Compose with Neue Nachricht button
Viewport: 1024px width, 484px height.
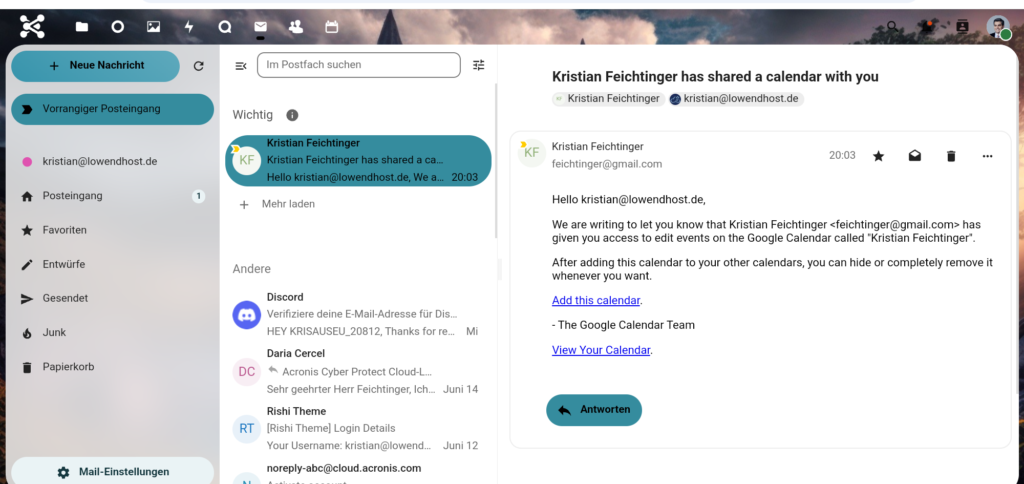pyautogui.click(x=95, y=66)
